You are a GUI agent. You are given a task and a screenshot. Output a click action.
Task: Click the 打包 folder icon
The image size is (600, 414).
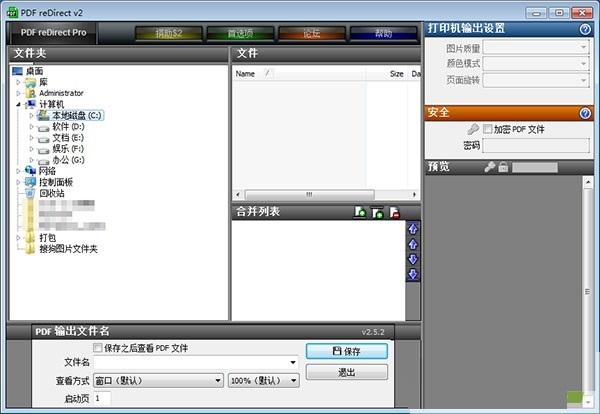30,238
